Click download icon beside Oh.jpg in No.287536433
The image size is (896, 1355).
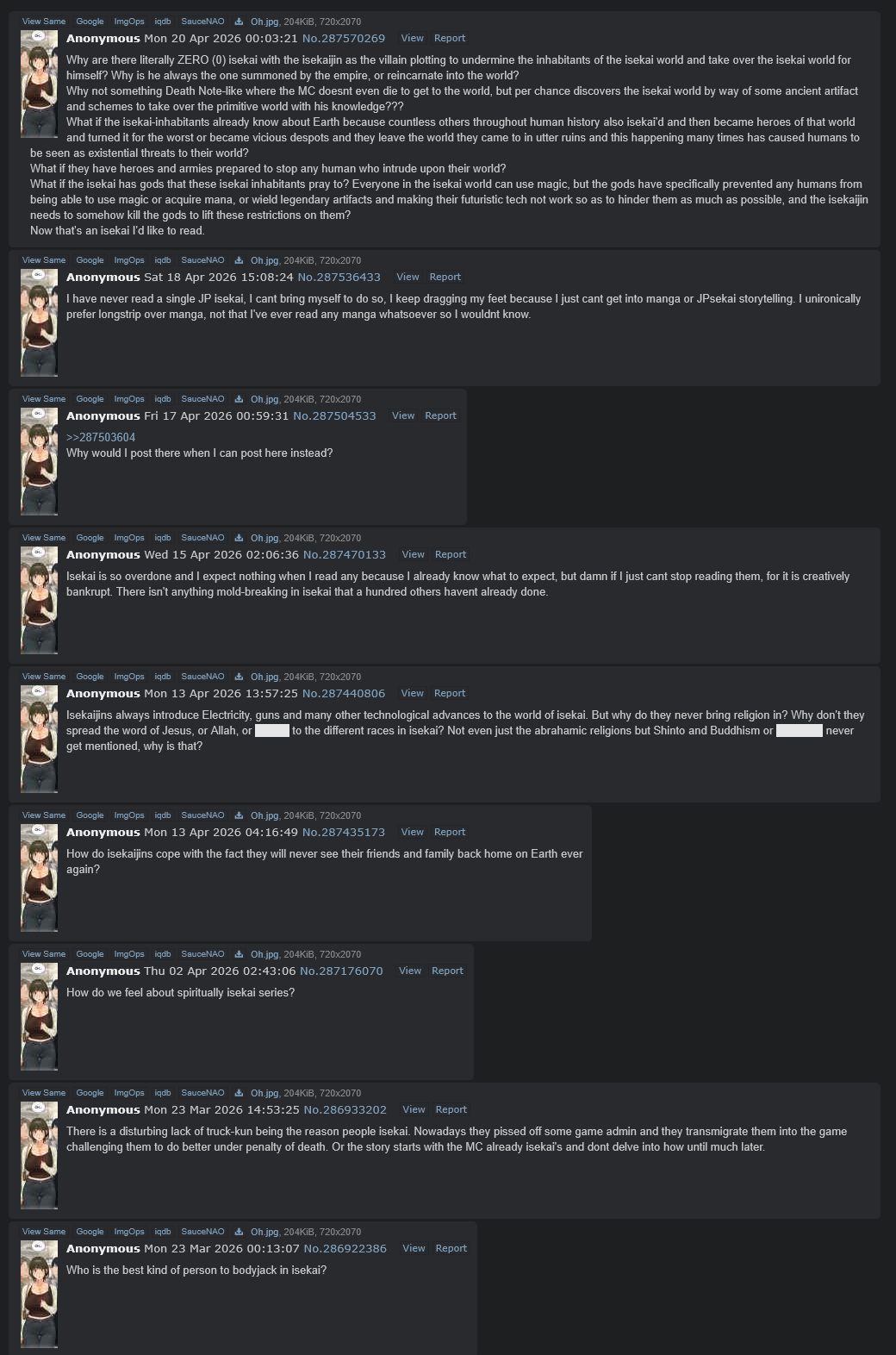click(x=239, y=260)
